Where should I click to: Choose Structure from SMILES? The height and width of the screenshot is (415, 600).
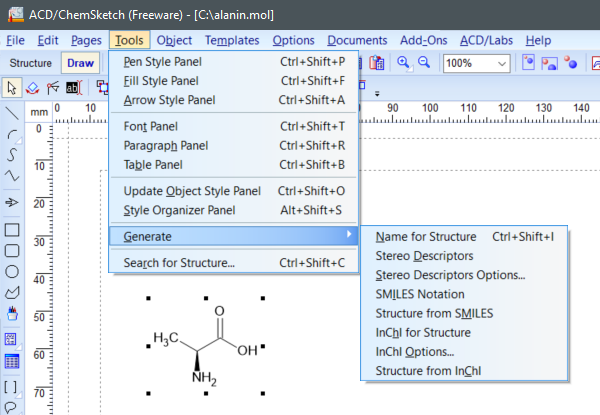(x=464, y=313)
